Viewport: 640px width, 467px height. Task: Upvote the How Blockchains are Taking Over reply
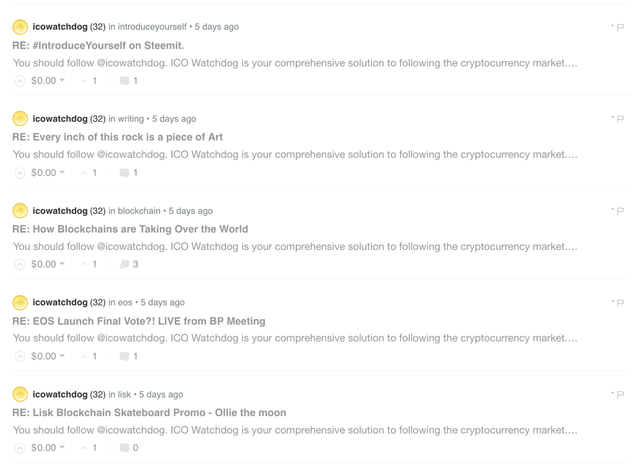pyautogui.click(x=19, y=265)
